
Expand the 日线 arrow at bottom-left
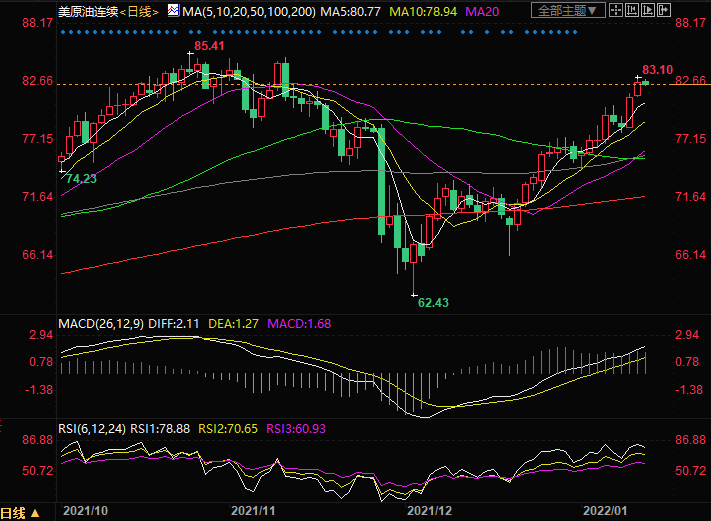tap(36, 512)
